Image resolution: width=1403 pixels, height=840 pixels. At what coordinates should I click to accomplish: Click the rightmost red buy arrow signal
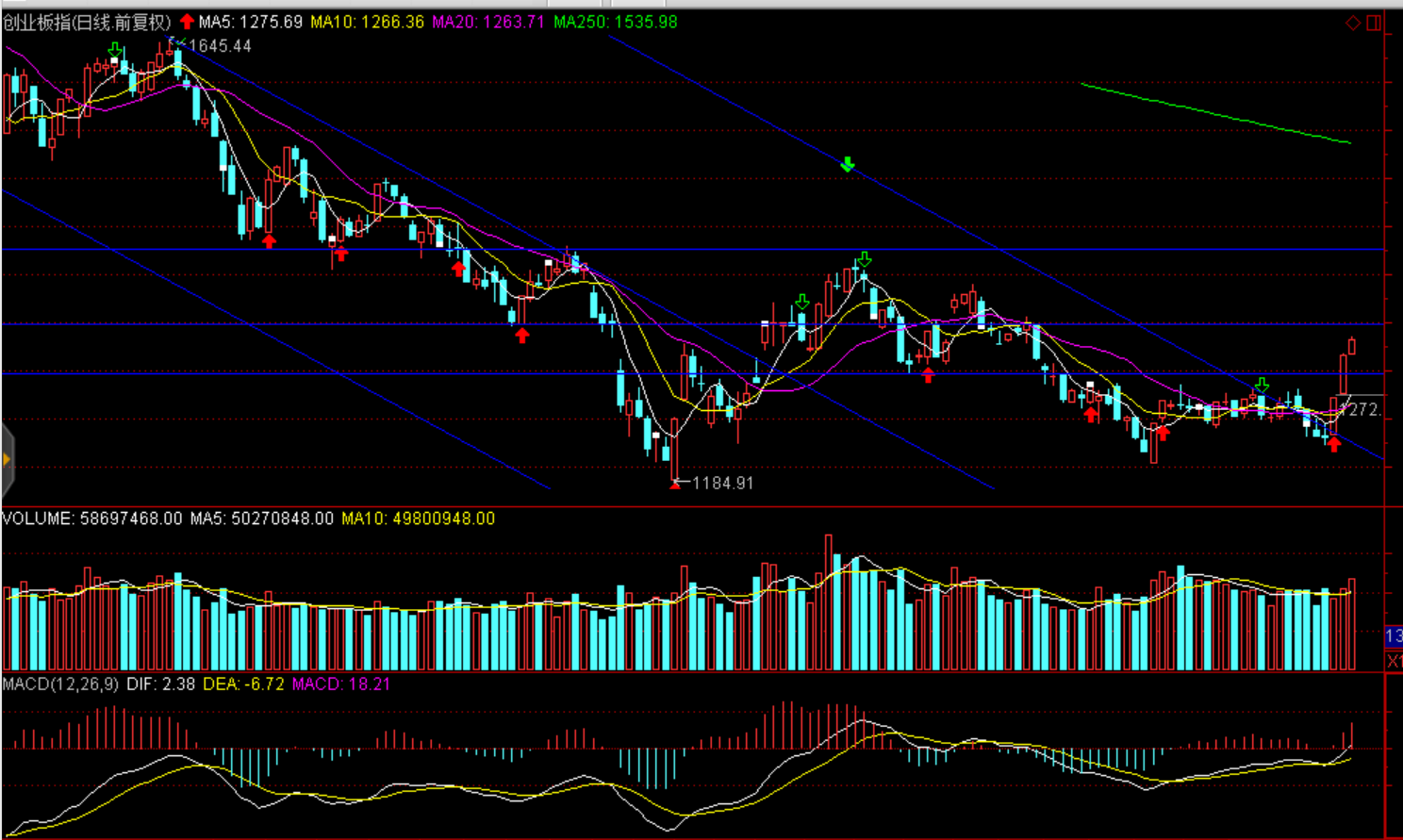tap(1333, 443)
